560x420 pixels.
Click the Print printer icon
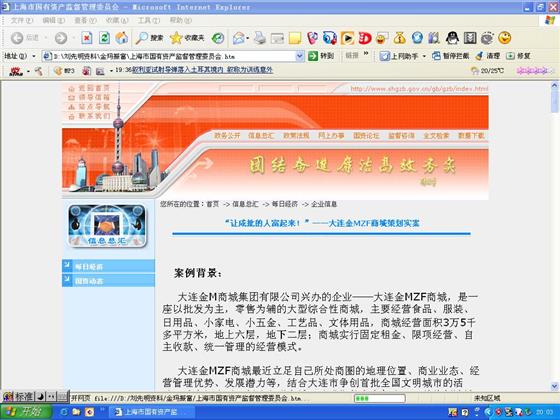pos(260,38)
